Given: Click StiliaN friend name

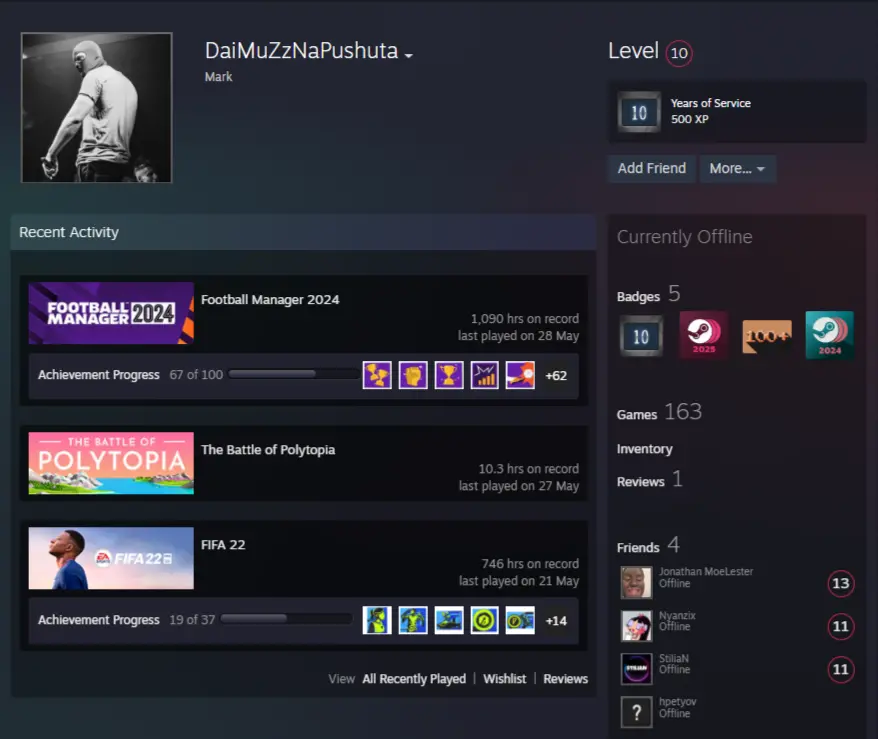Looking at the screenshot, I should point(674,658).
